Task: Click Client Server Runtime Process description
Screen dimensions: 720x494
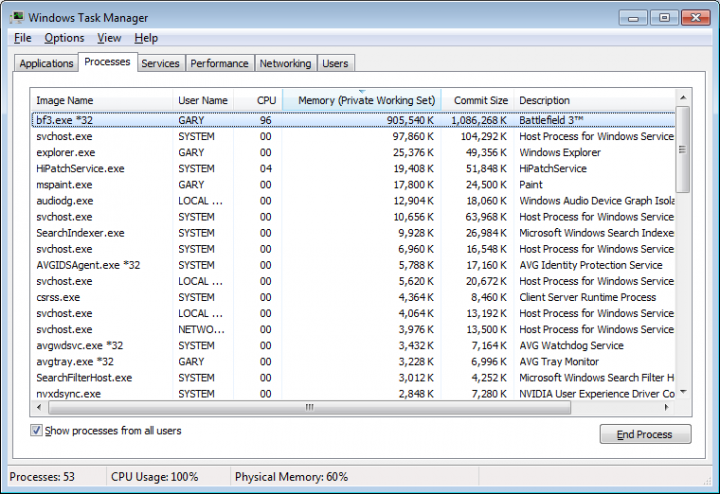Action: point(587,297)
